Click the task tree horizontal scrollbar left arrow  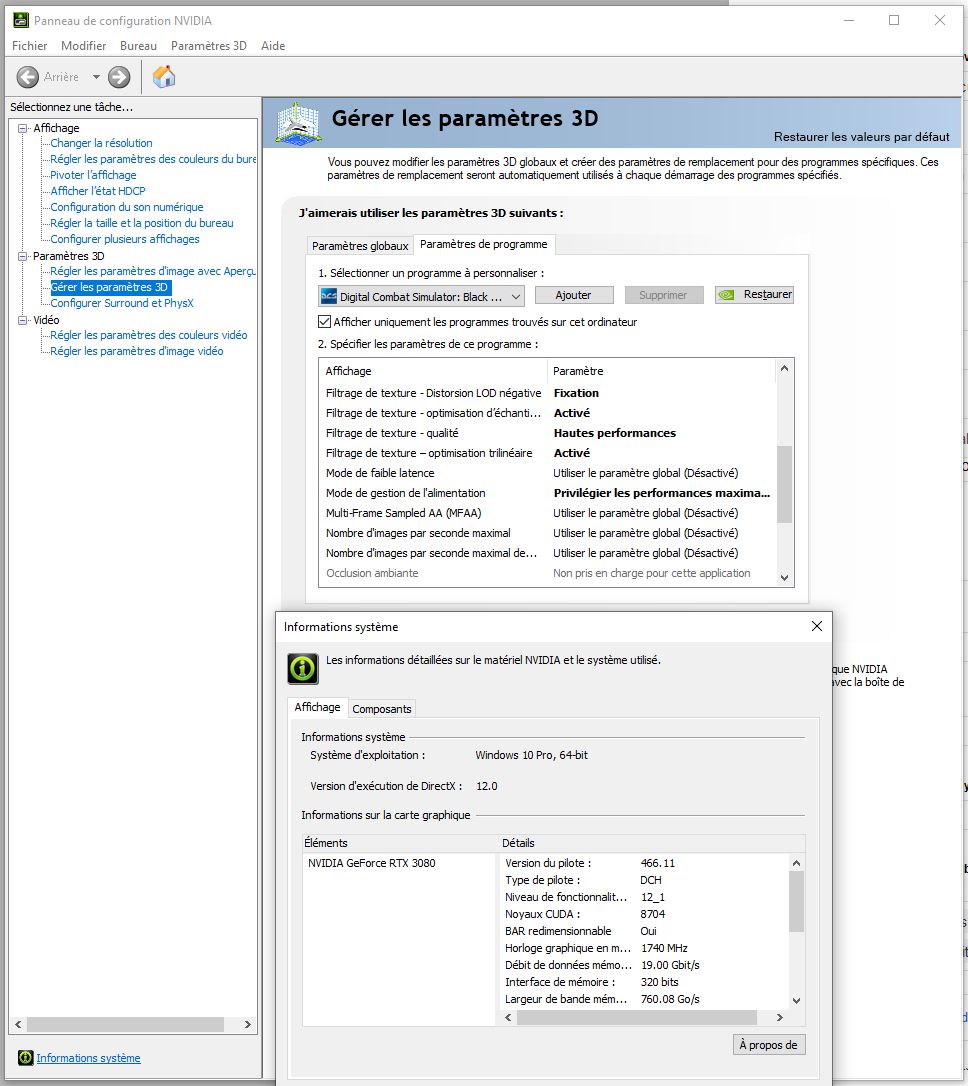18,1024
